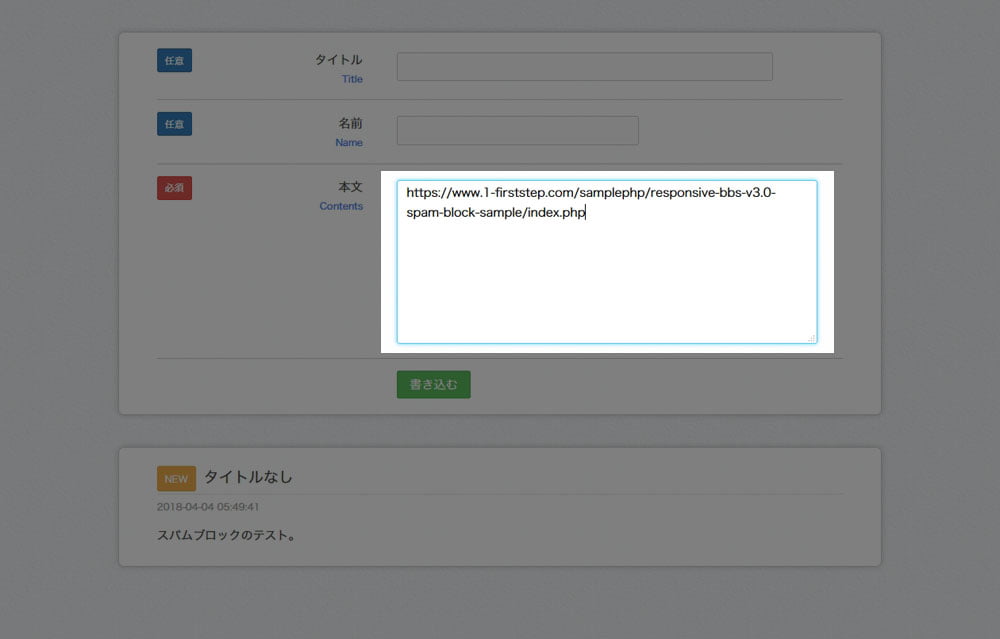Click the post text スパムブロックのテスト。

click(226, 535)
